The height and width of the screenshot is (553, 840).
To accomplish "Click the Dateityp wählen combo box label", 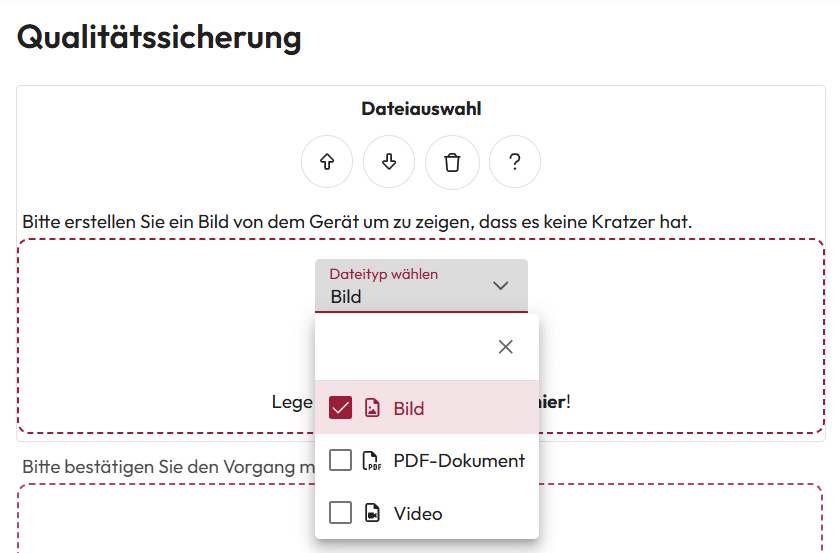I will [384, 274].
